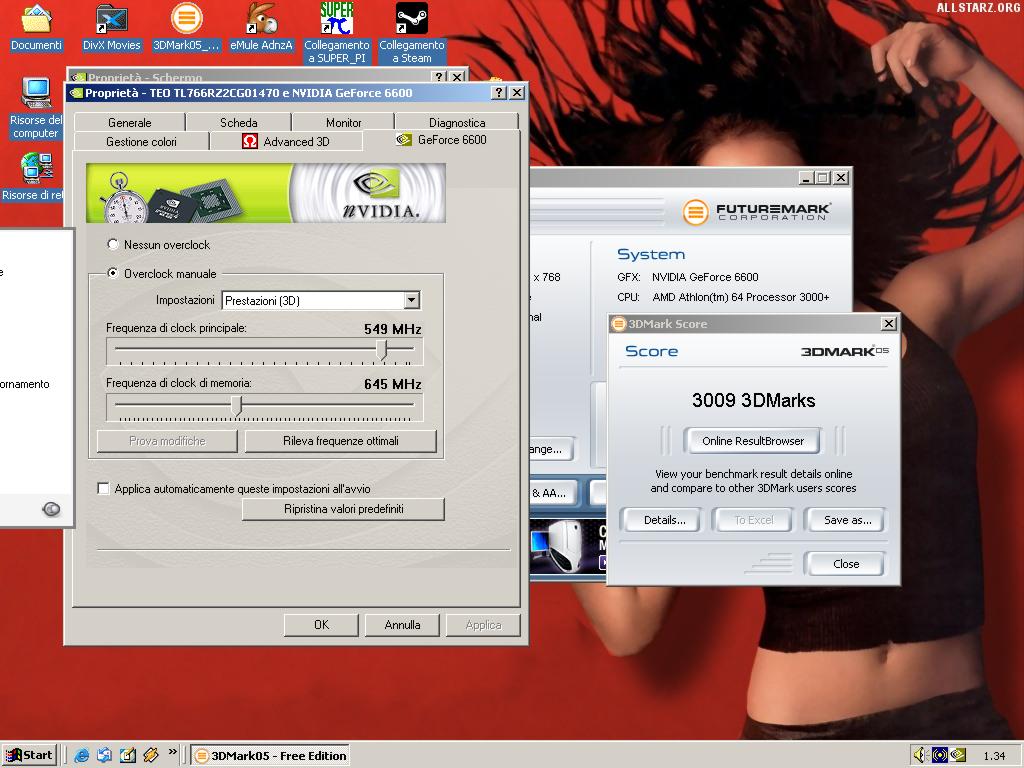The width and height of the screenshot is (1024, 768).
Task: Switch to the Gestione colori tab
Action: pyautogui.click(x=142, y=141)
